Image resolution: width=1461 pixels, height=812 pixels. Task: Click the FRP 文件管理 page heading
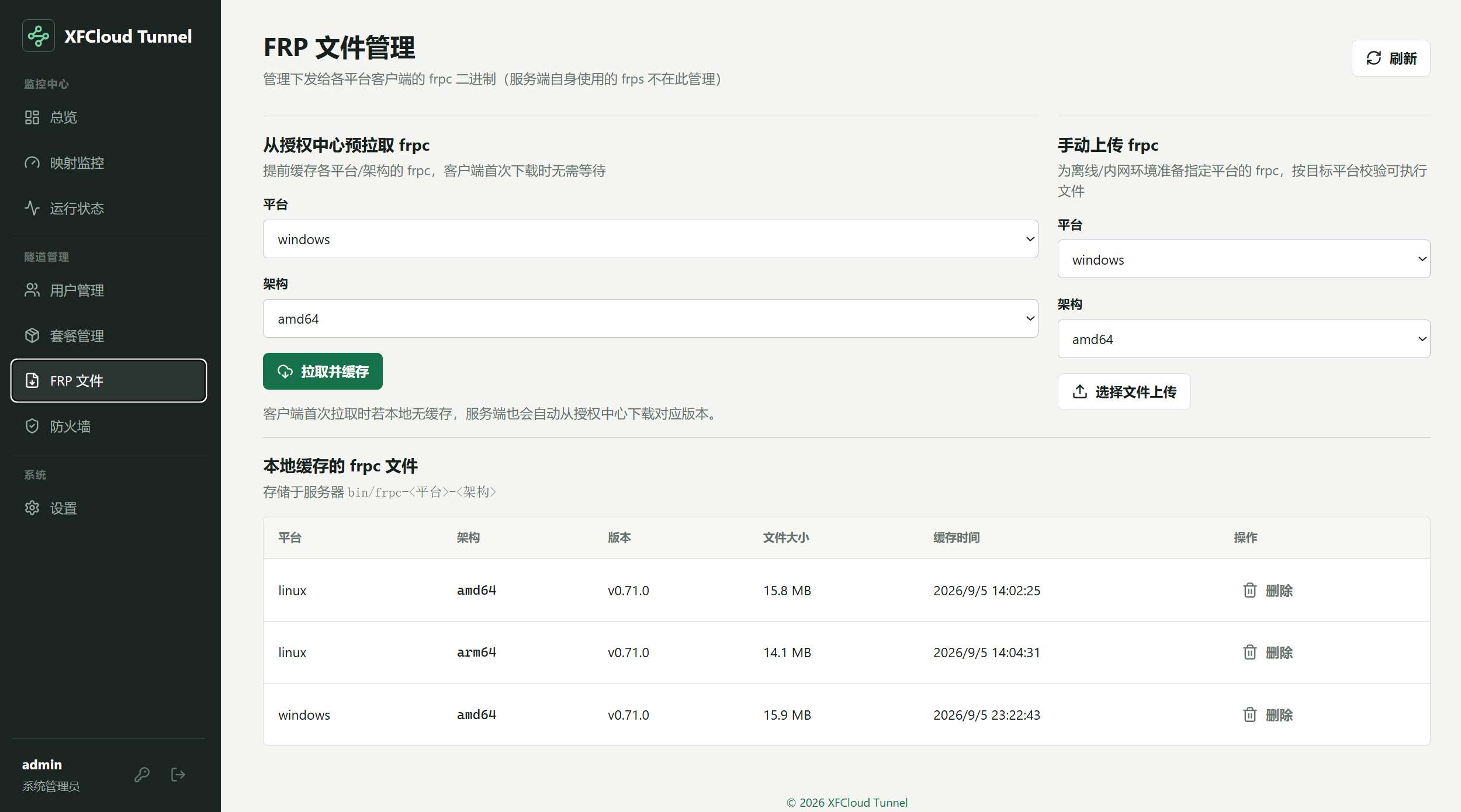pyautogui.click(x=339, y=47)
